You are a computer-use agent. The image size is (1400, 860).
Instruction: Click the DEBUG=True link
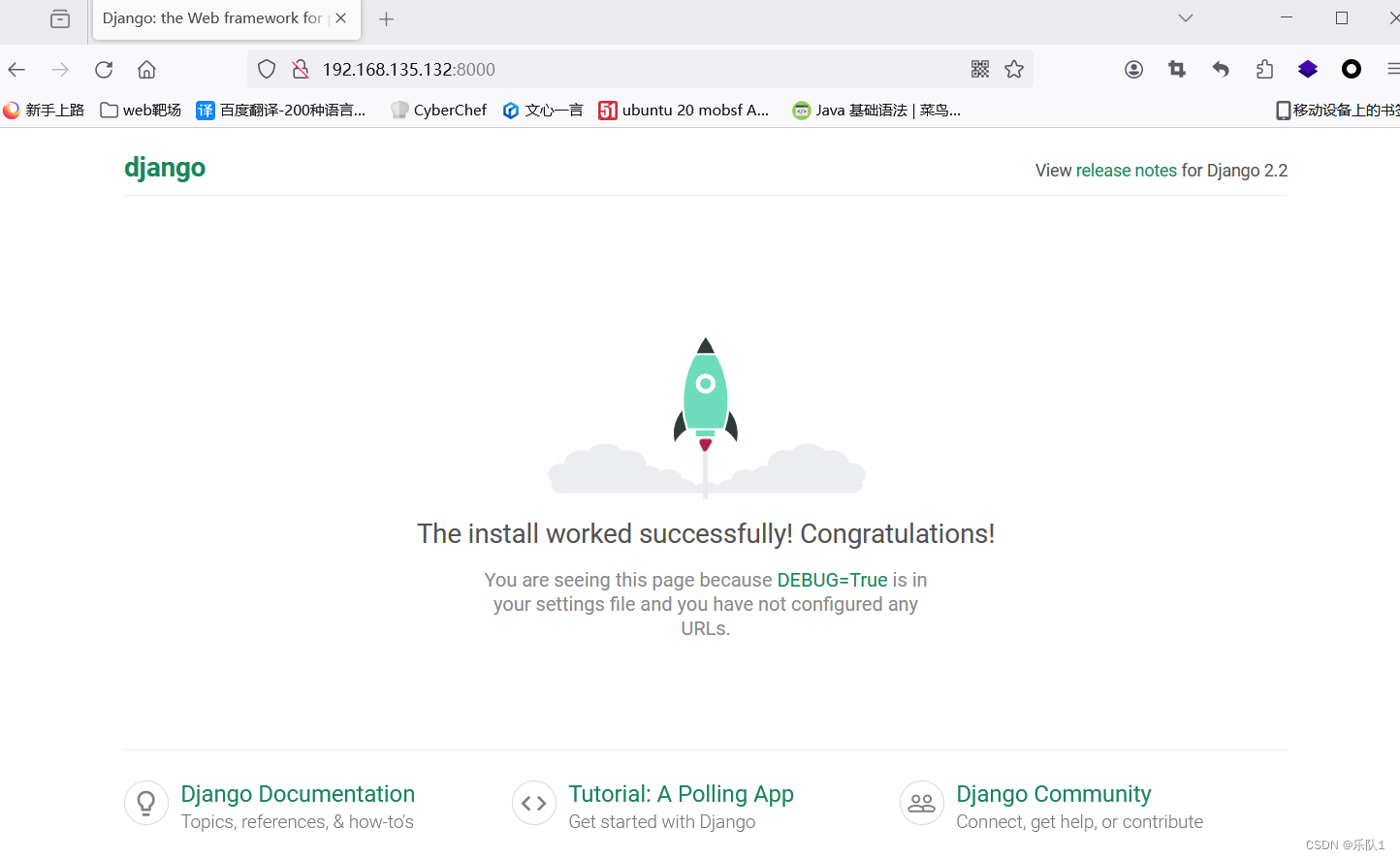[x=833, y=580]
